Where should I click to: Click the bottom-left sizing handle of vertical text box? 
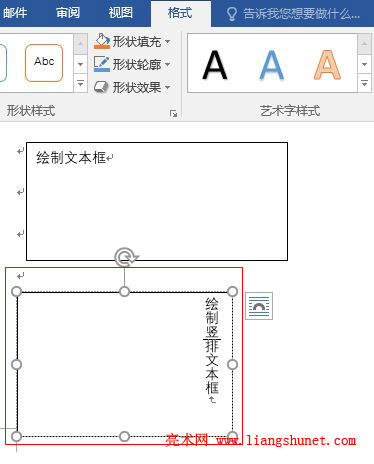[x=16, y=436]
